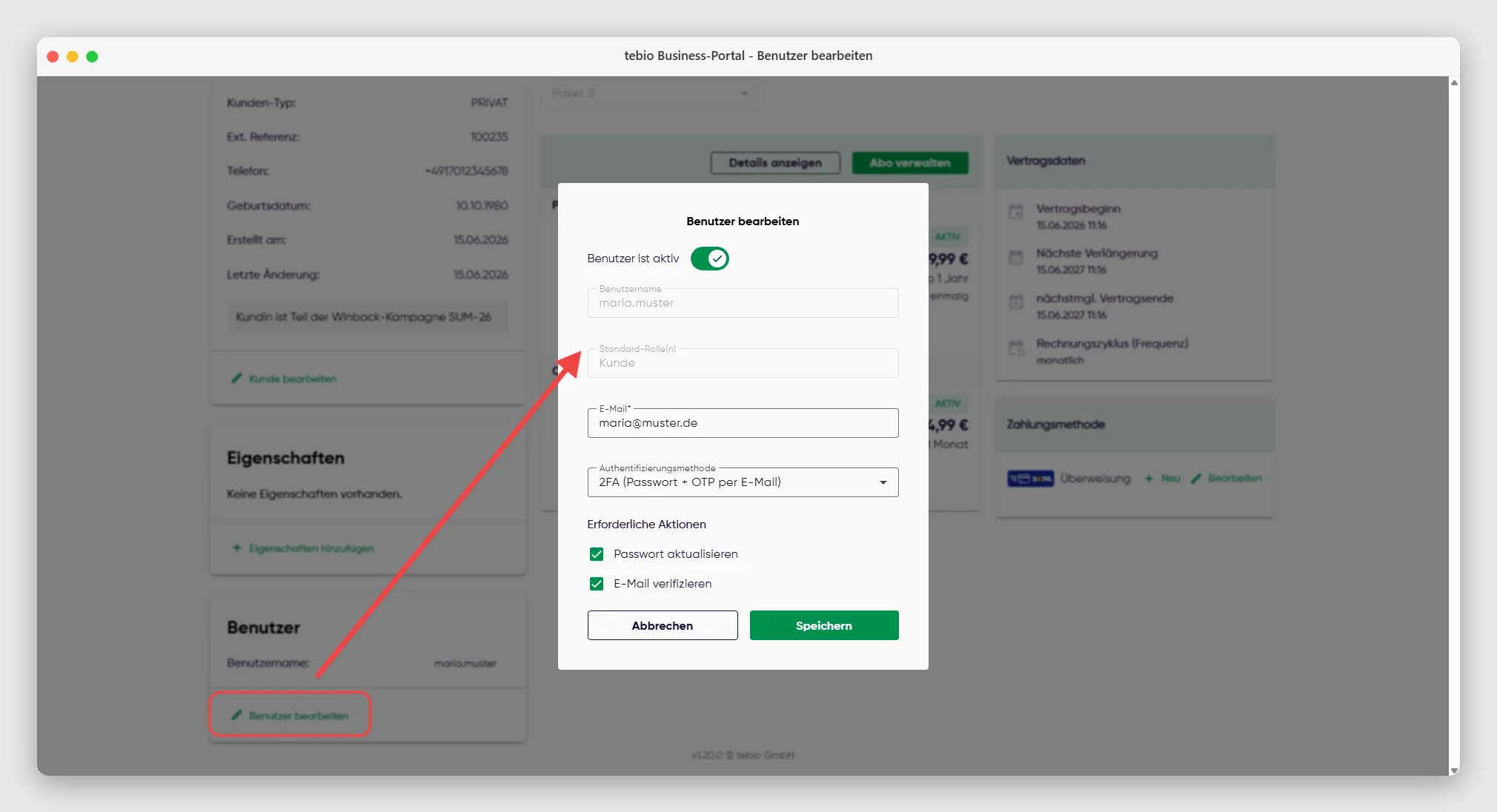Click pencil icon beside 'Benutzer bearbeiten'
The width and height of the screenshot is (1497, 812).
coord(236,716)
